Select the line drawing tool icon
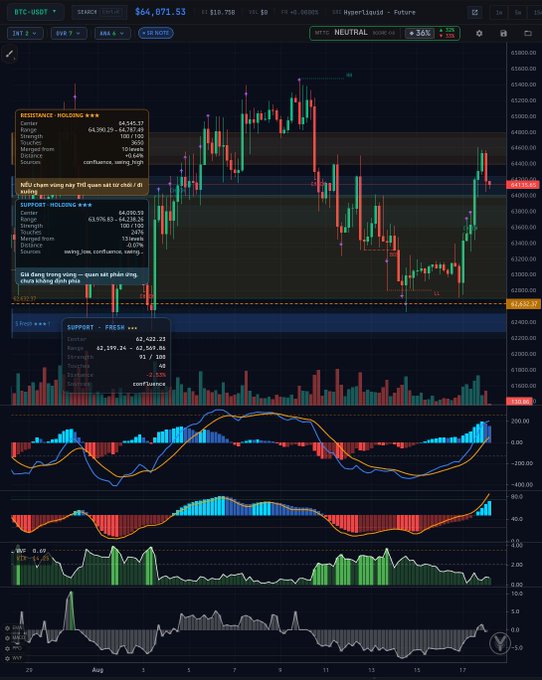 (10, 54)
